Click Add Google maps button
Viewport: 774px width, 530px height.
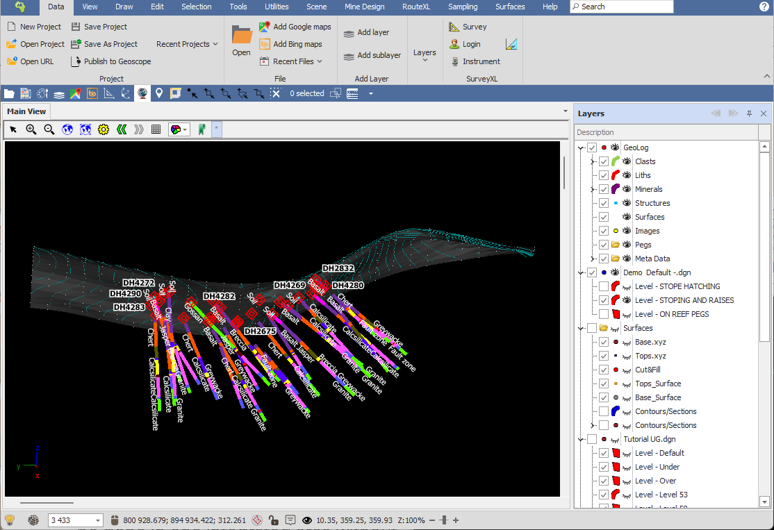295,27
